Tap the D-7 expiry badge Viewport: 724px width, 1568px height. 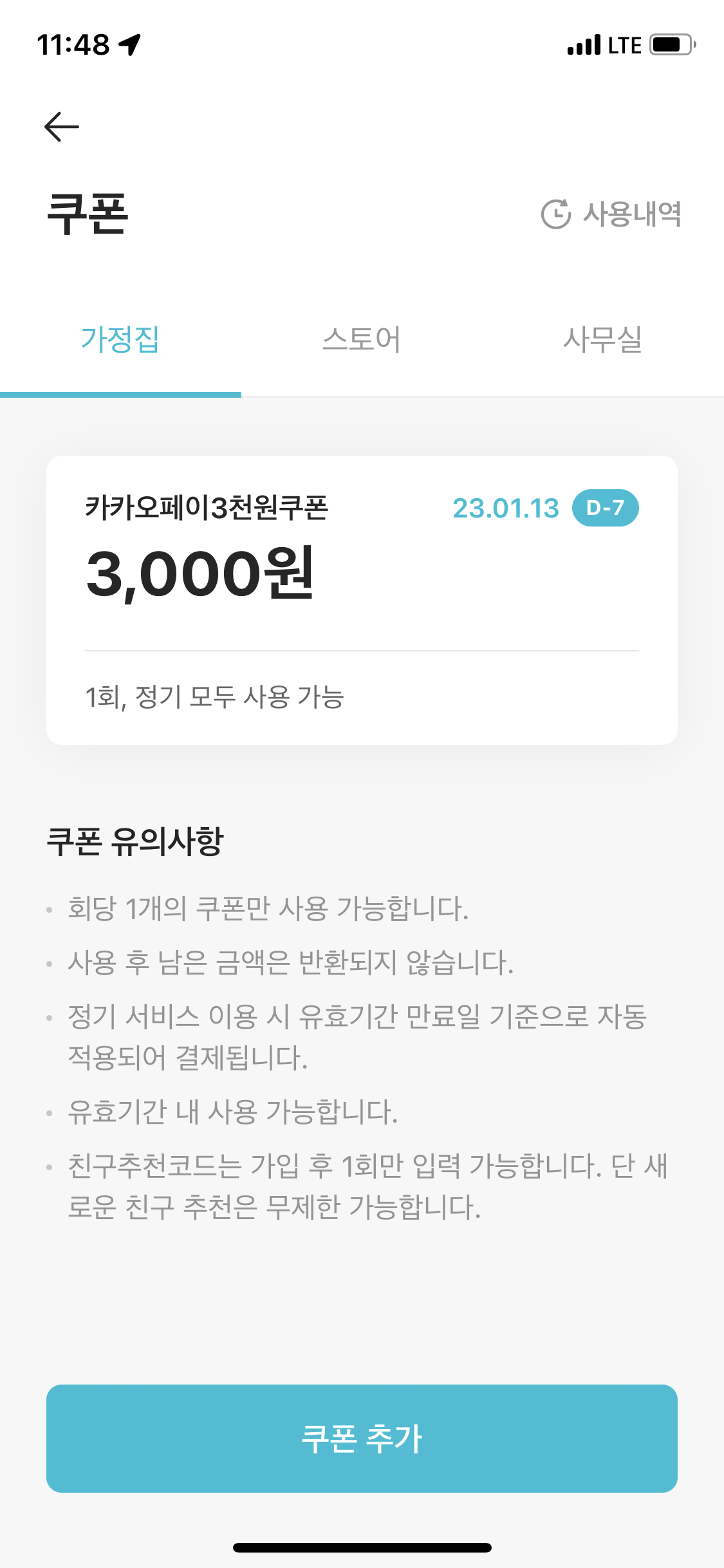(605, 508)
